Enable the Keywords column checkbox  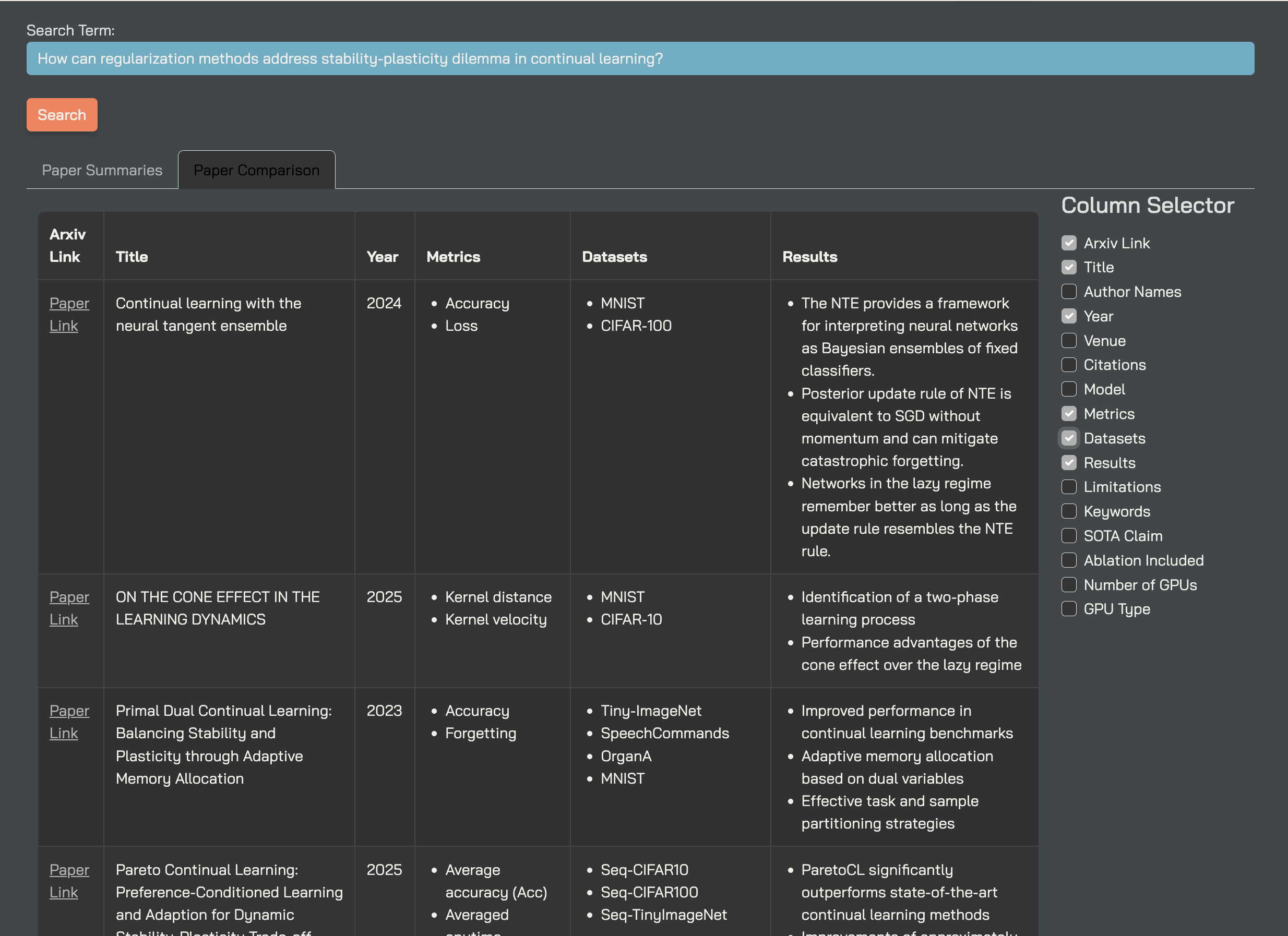[1069, 511]
